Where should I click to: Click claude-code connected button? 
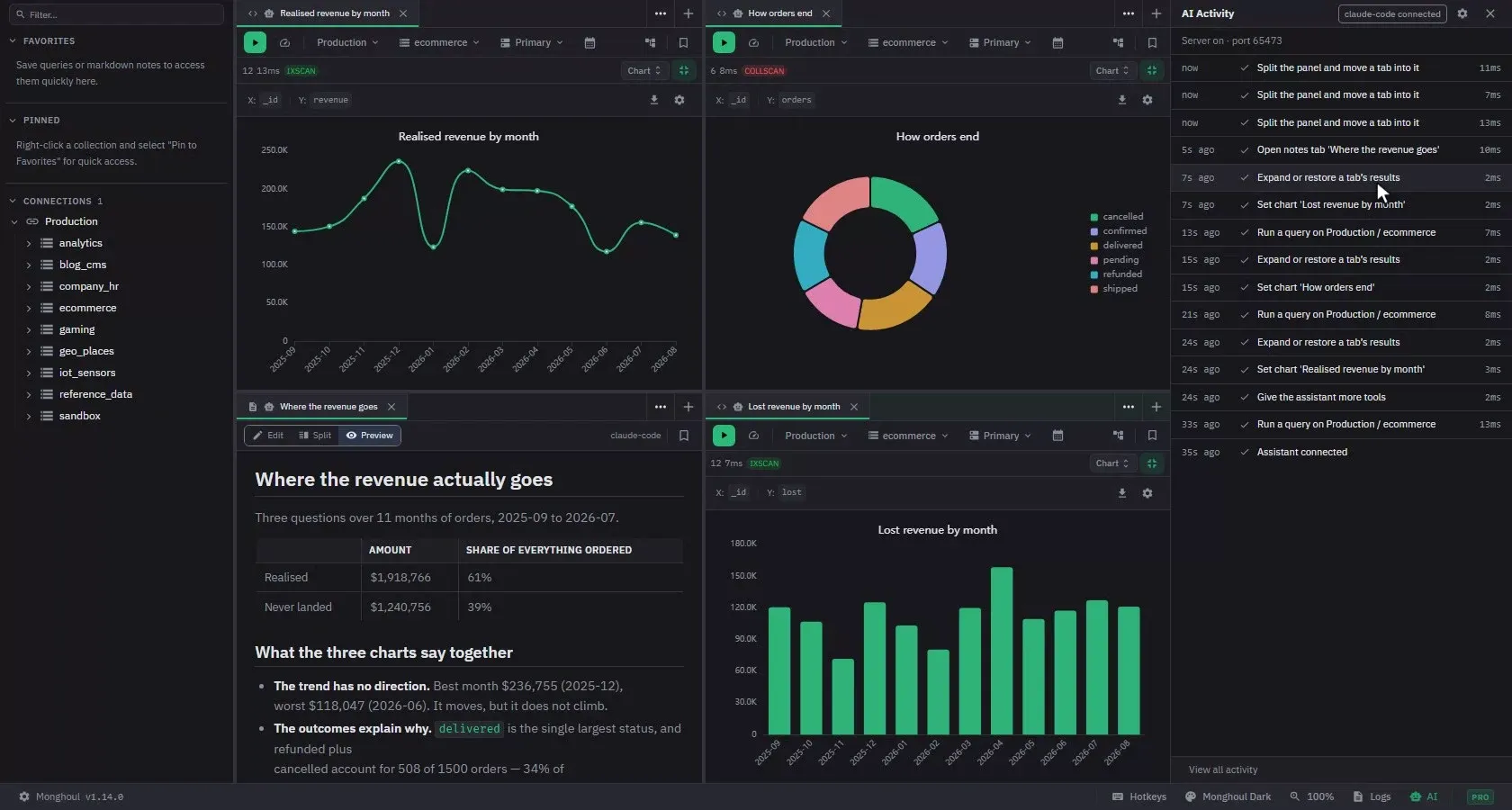(1392, 13)
